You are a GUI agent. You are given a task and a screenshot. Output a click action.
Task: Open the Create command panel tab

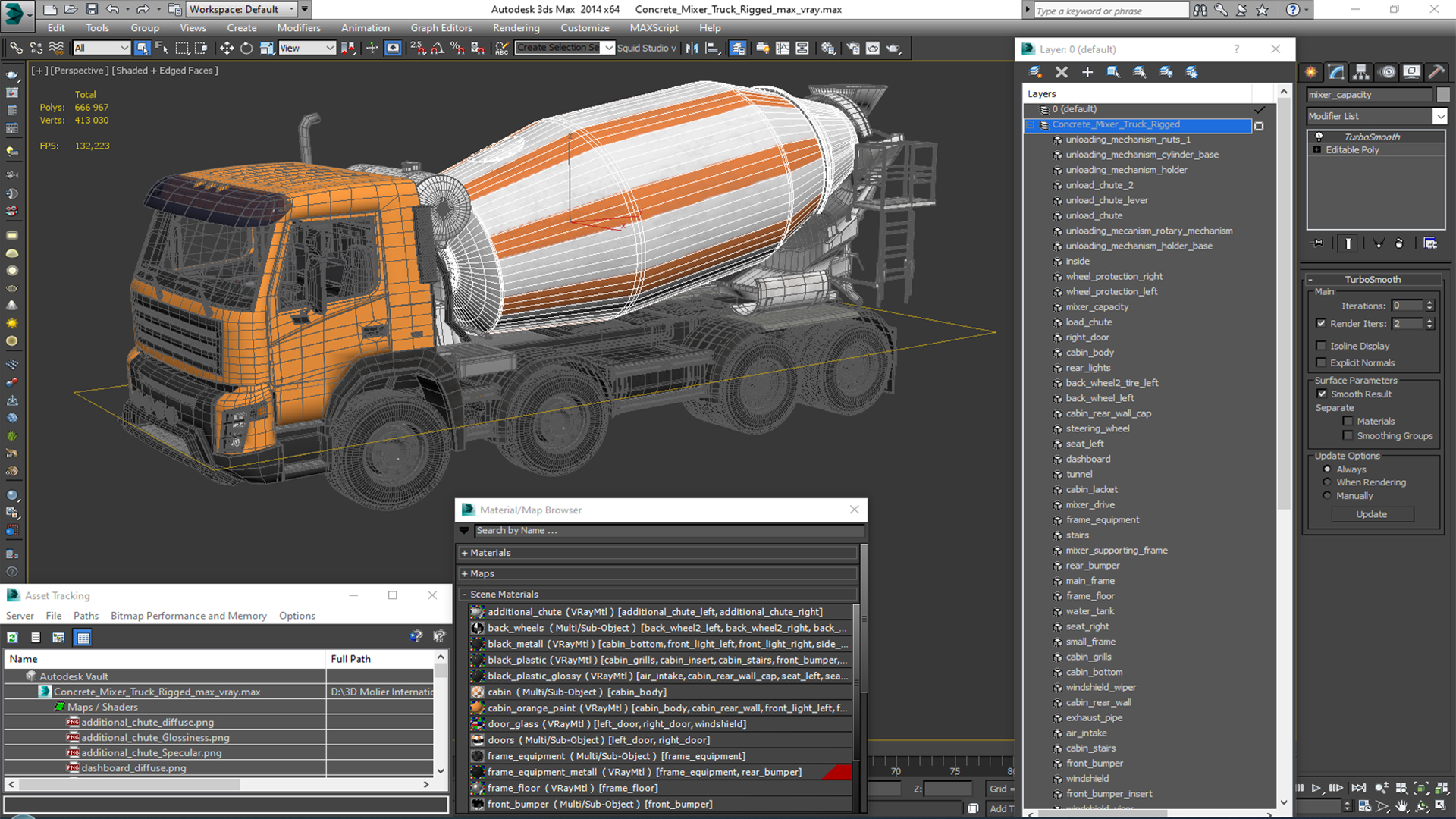(x=1311, y=72)
